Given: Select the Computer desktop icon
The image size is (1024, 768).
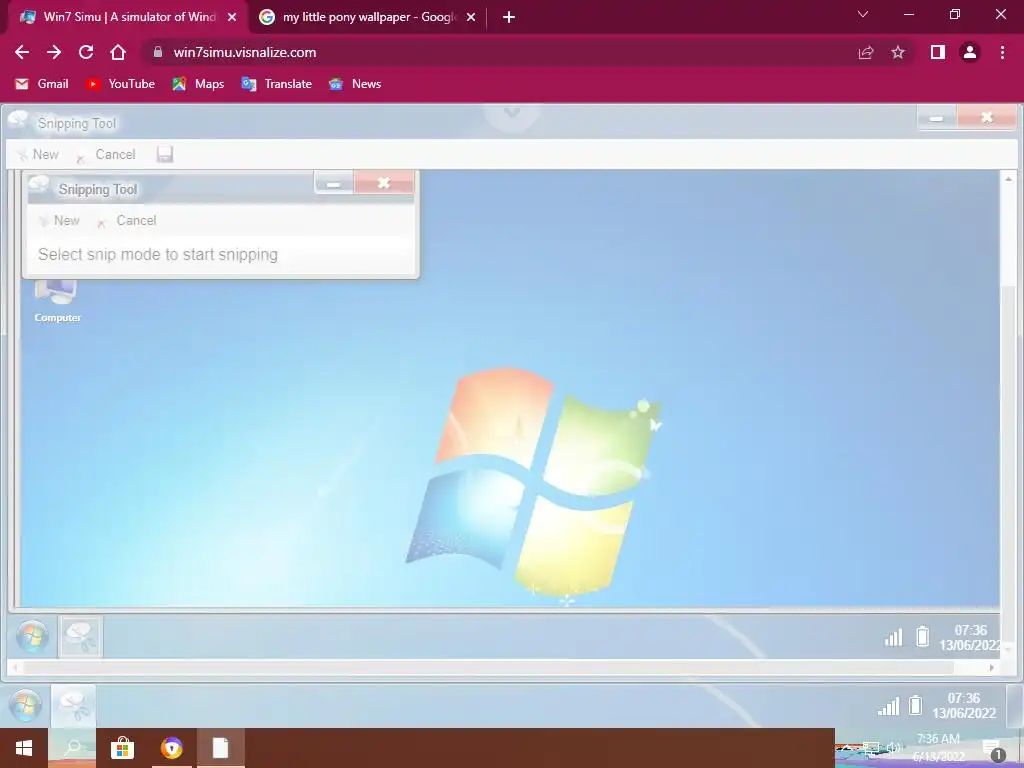Looking at the screenshot, I should click(x=57, y=301).
